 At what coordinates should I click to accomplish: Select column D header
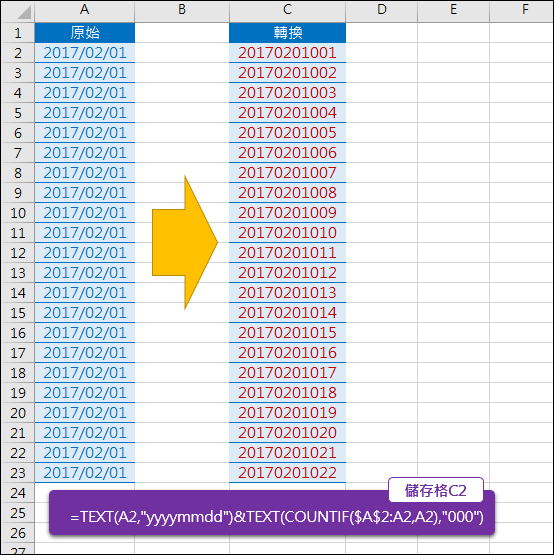coord(382,11)
